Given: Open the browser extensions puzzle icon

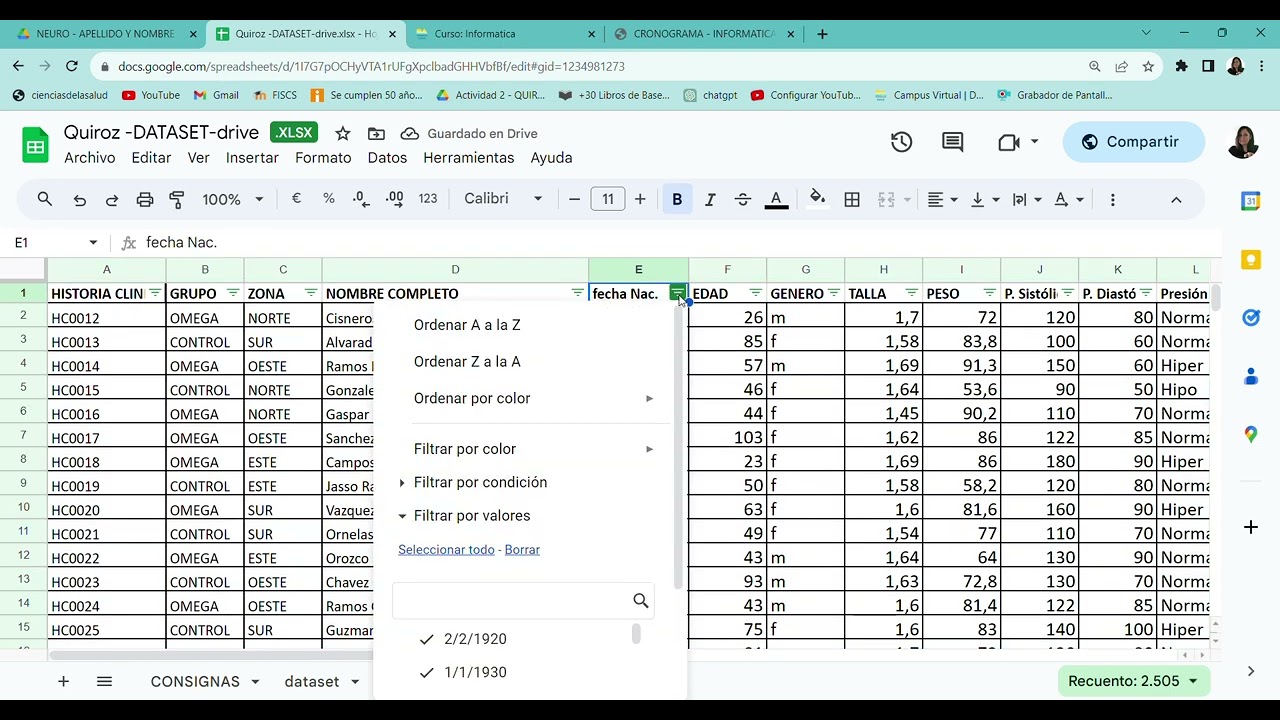Looking at the screenshot, I should pyautogui.click(x=1181, y=66).
